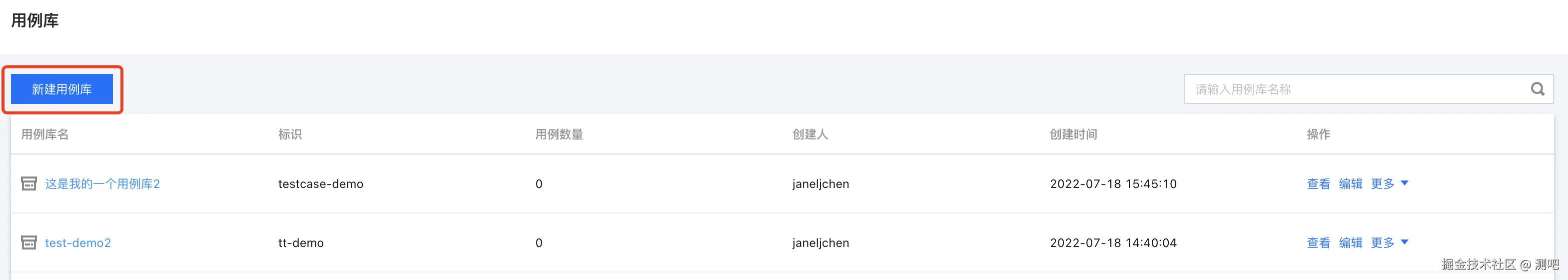The height and width of the screenshot is (280, 1568).
Task: Click 查看 for the testcase-demo row
Action: pos(1318,184)
